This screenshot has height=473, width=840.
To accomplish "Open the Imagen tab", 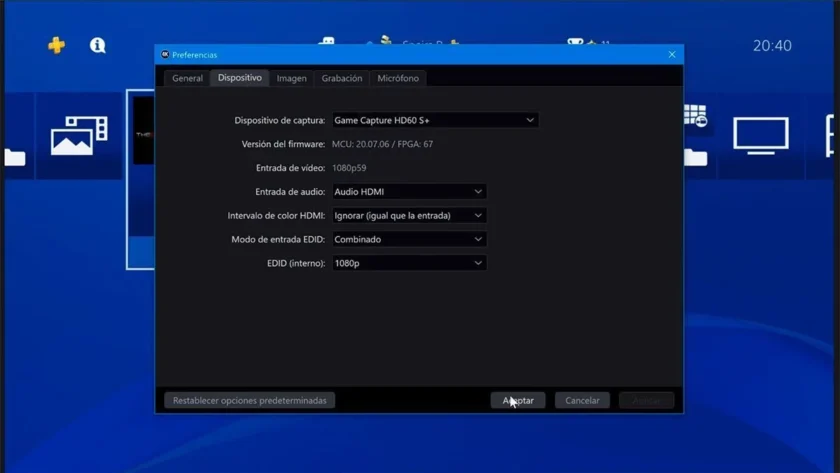I will tap(291, 78).
